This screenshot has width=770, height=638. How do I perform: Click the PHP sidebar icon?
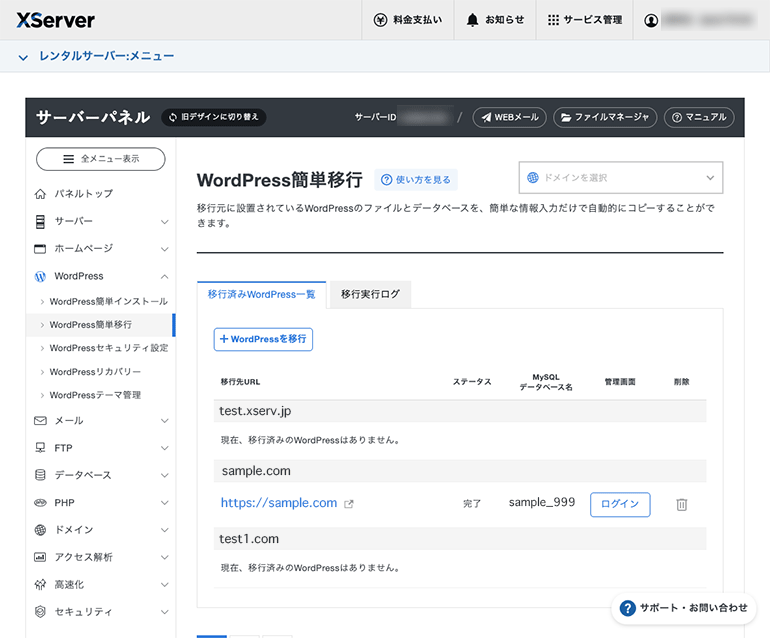tap(40, 502)
